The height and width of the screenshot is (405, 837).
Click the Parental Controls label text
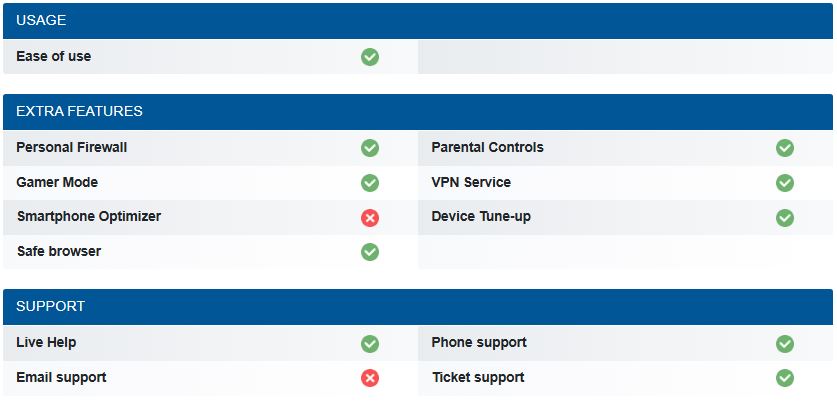click(x=487, y=147)
